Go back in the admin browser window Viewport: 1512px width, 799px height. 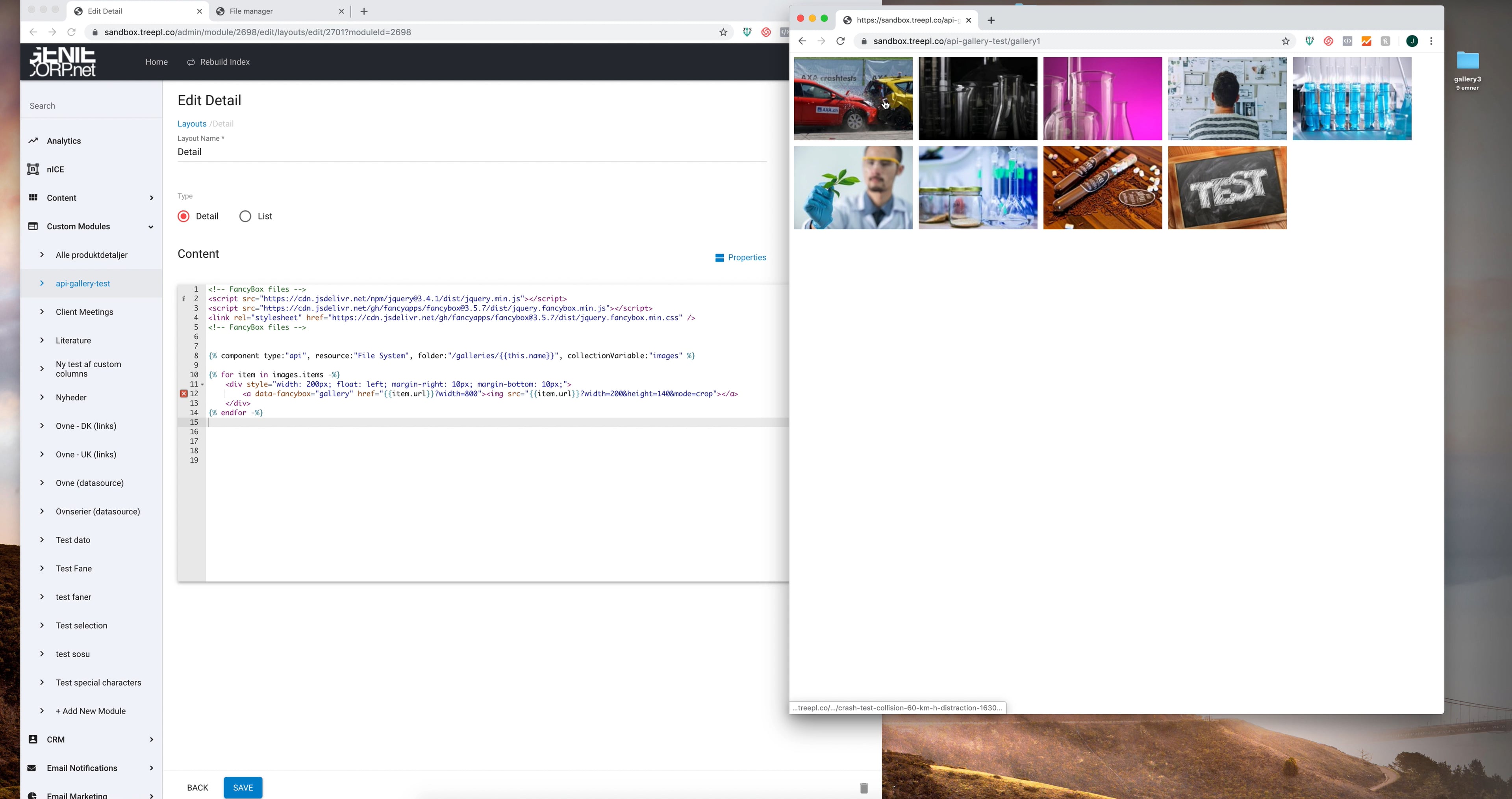click(x=33, y=32)
